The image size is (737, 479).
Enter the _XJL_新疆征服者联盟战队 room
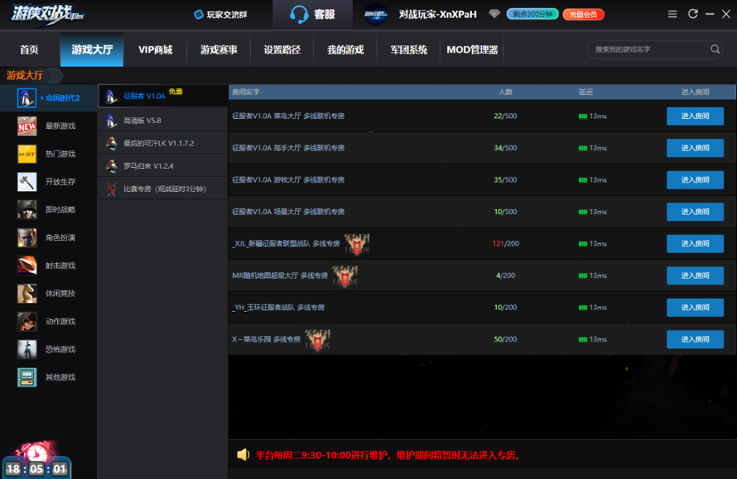click(695, 243)
